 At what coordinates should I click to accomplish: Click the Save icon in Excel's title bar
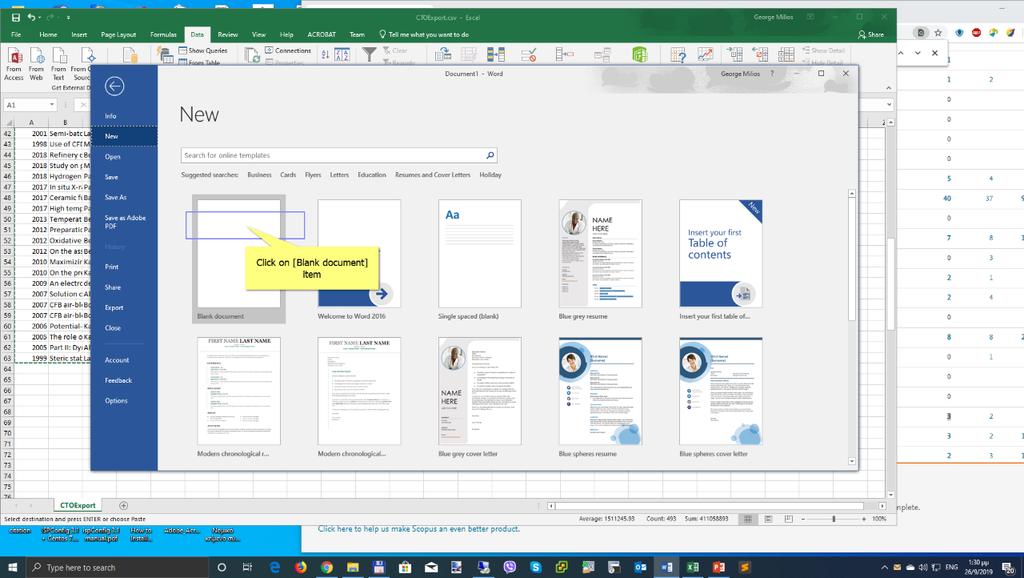click(16, 18)
